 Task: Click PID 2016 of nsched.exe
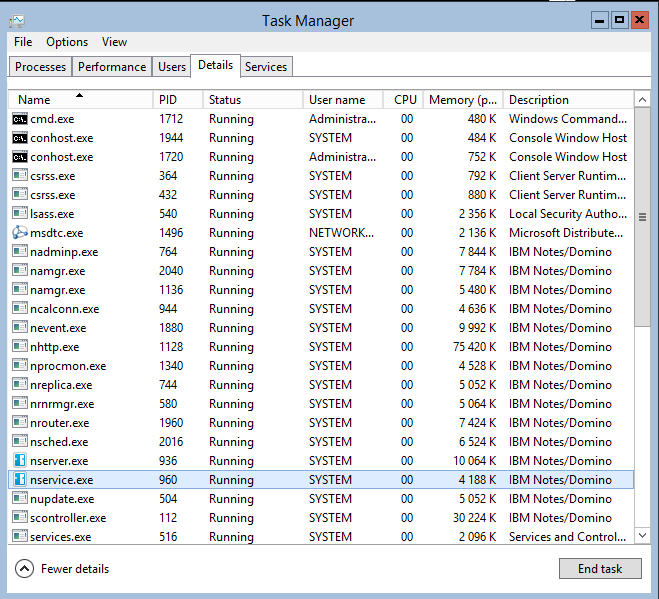coord(171,442)
